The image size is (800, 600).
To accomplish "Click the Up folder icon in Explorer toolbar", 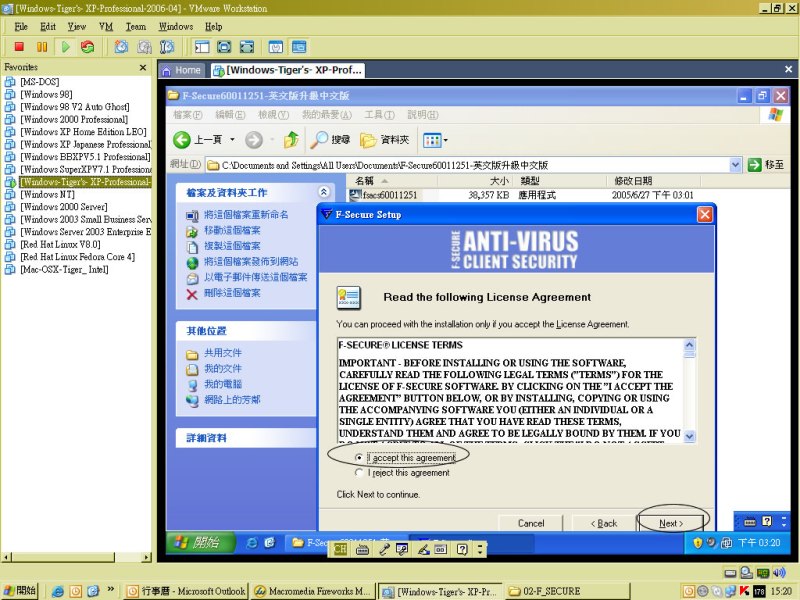I will click(291, 140).
